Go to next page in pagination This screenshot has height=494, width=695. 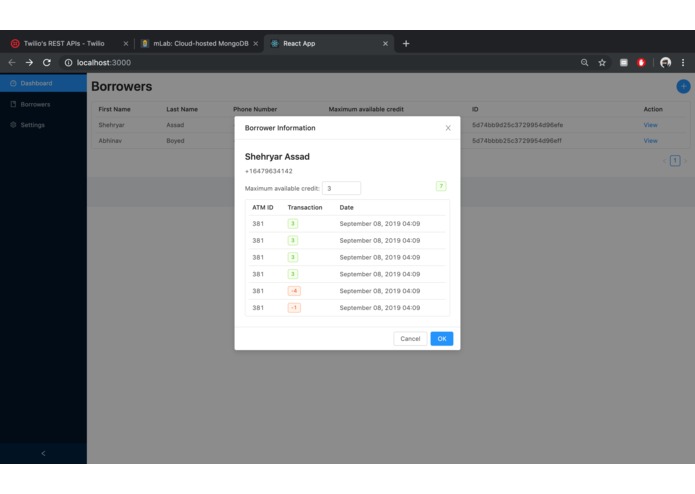(x=685, y=160)
